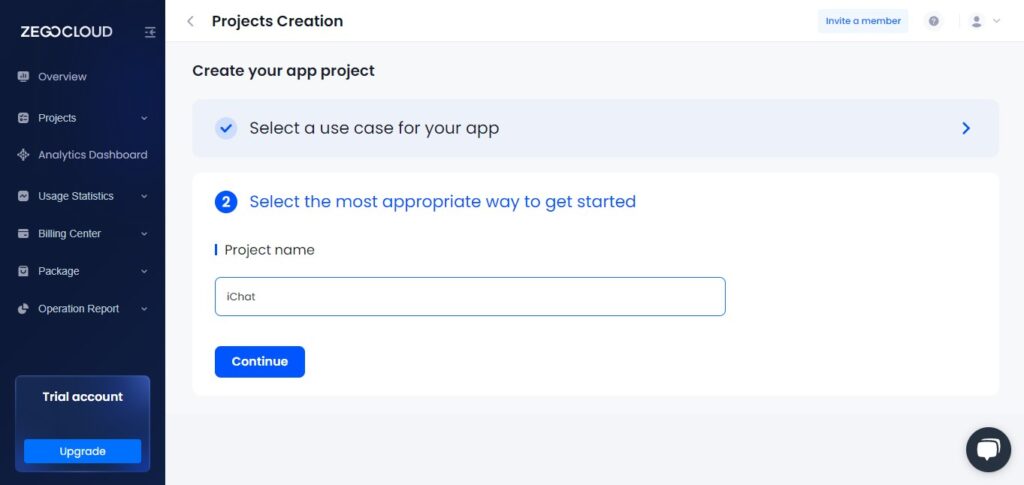
Task: Click the Invite a member button
Action: pos(863,21)
